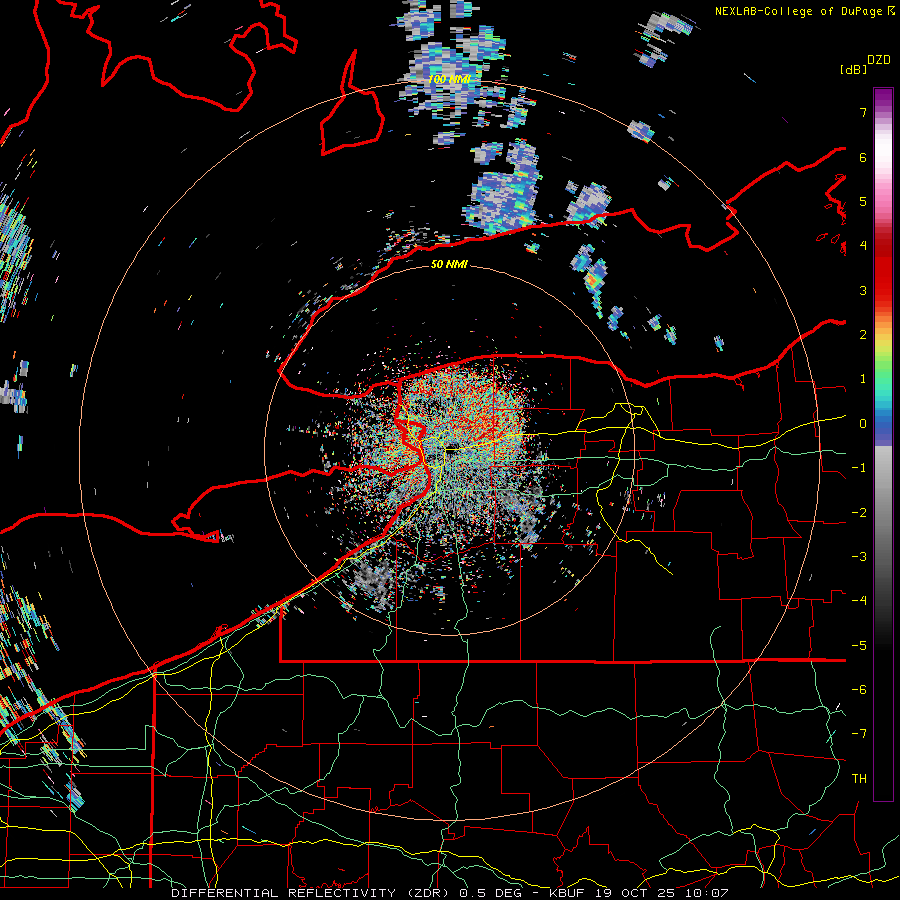This screenshot has width=900, height=900.
Task: Click the -4 value on color scale
Action: (x=859, y=601)
